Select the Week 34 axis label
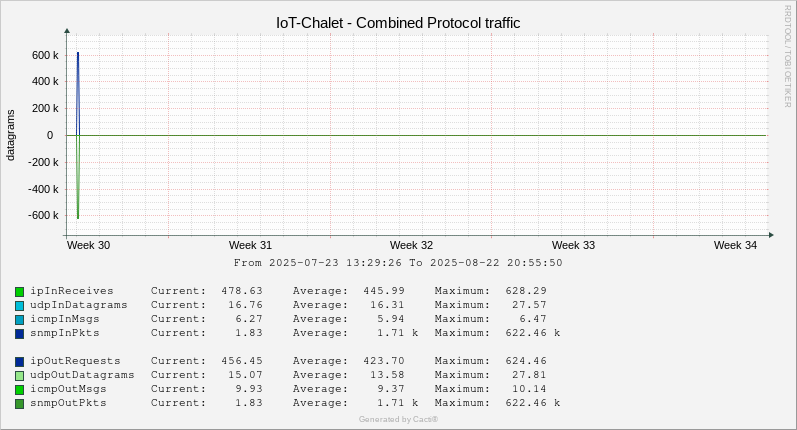 click(x=735, y=245)
